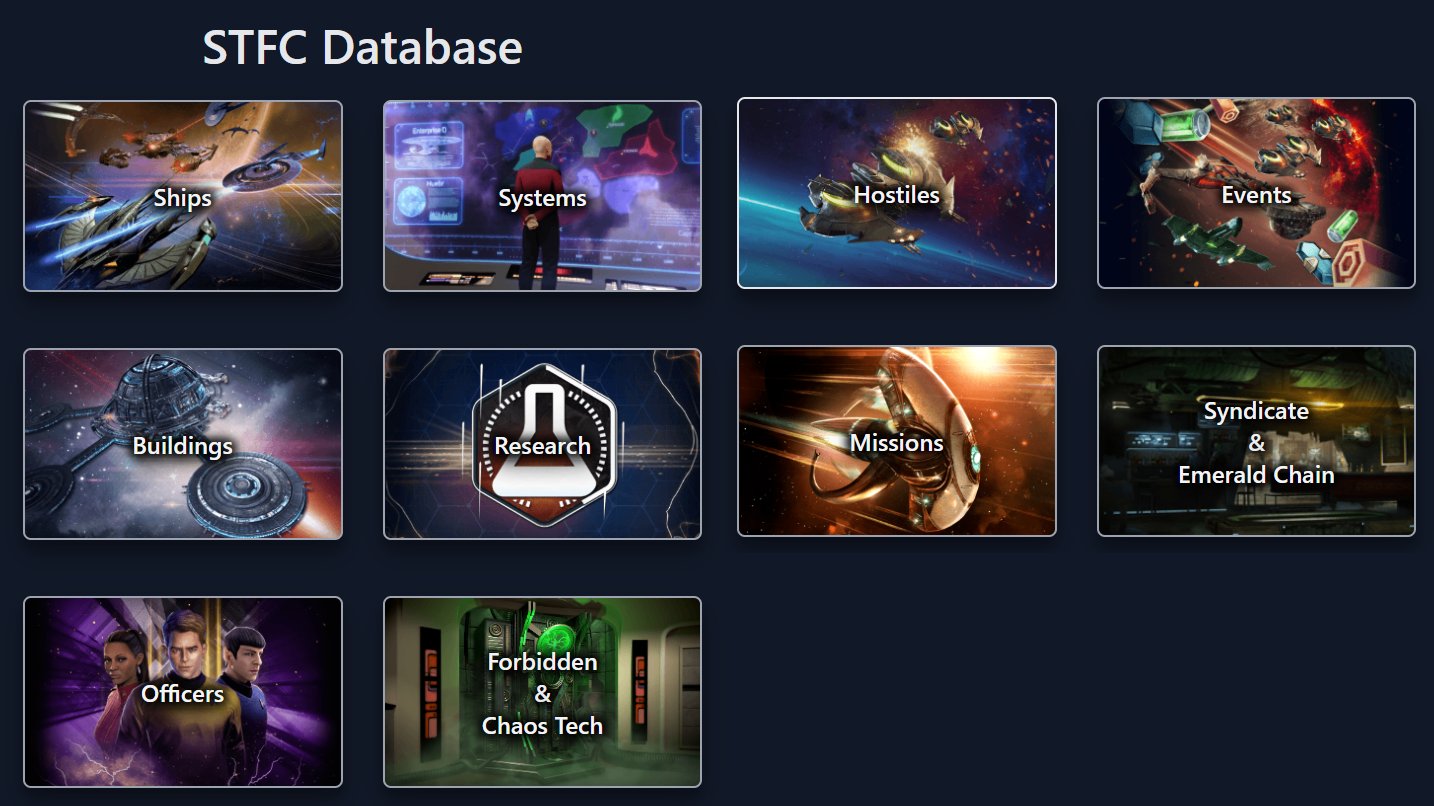Click the Ships text label
This screenshot has width=1434, height=806.
tap(183, 198)
